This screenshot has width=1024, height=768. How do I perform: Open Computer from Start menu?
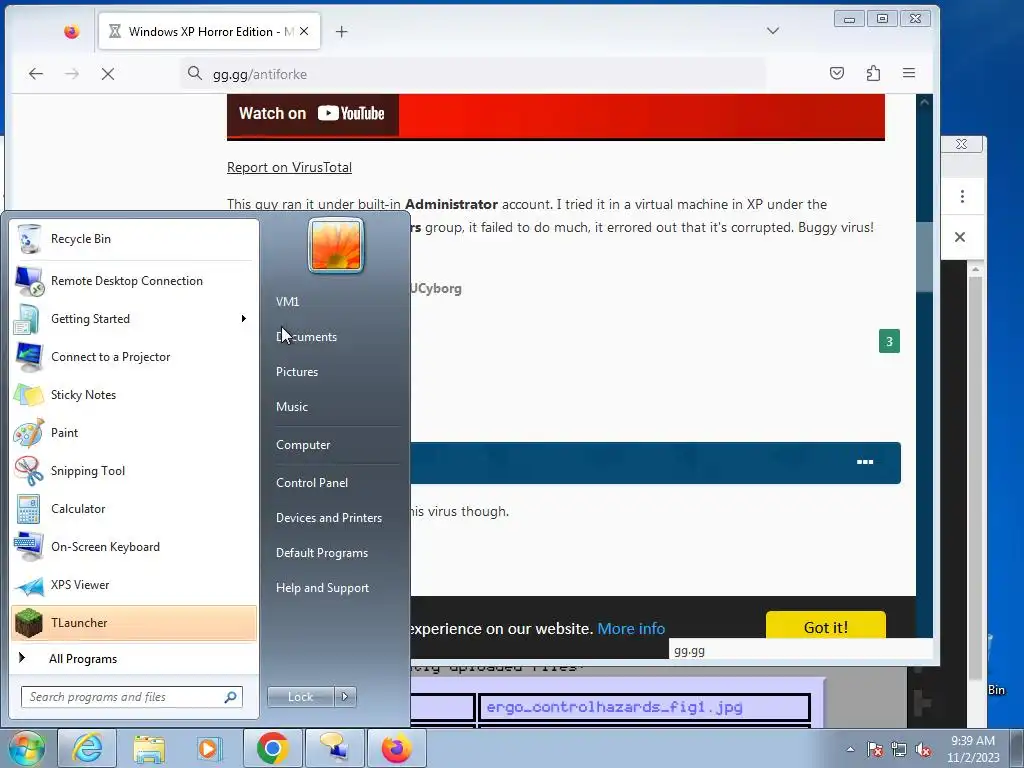point(303,445)
